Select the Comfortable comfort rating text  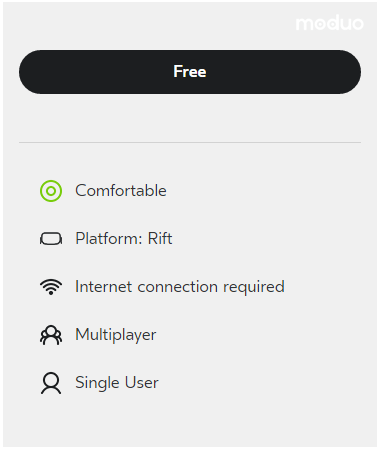tap(121, 191)
